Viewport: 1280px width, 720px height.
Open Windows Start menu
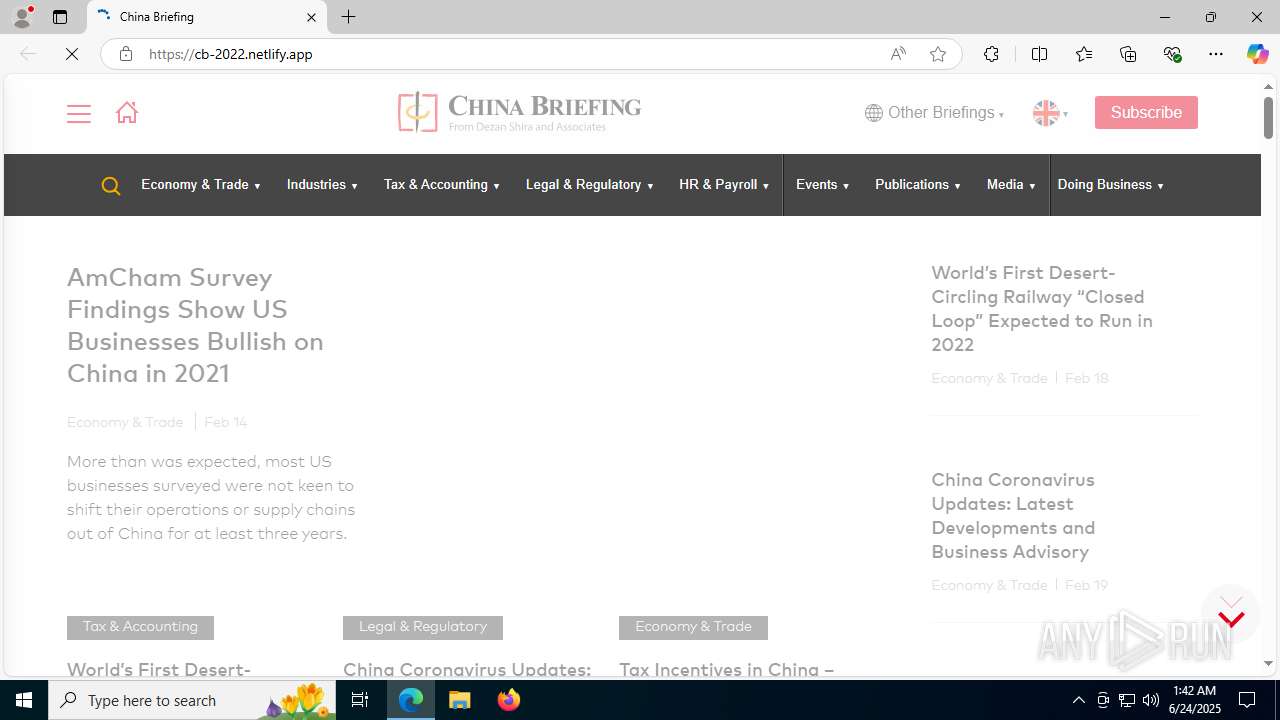(x=24, y=700)
